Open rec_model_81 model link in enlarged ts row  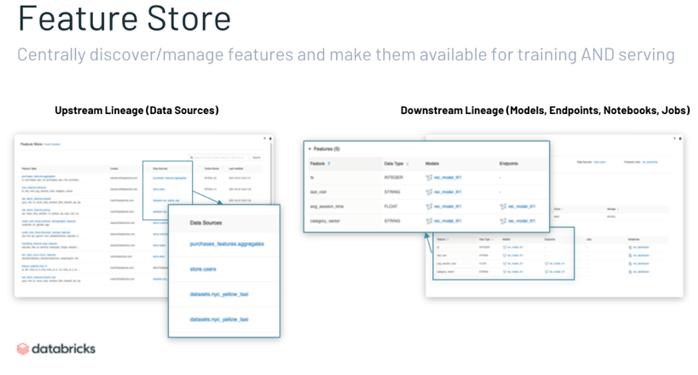447,178
